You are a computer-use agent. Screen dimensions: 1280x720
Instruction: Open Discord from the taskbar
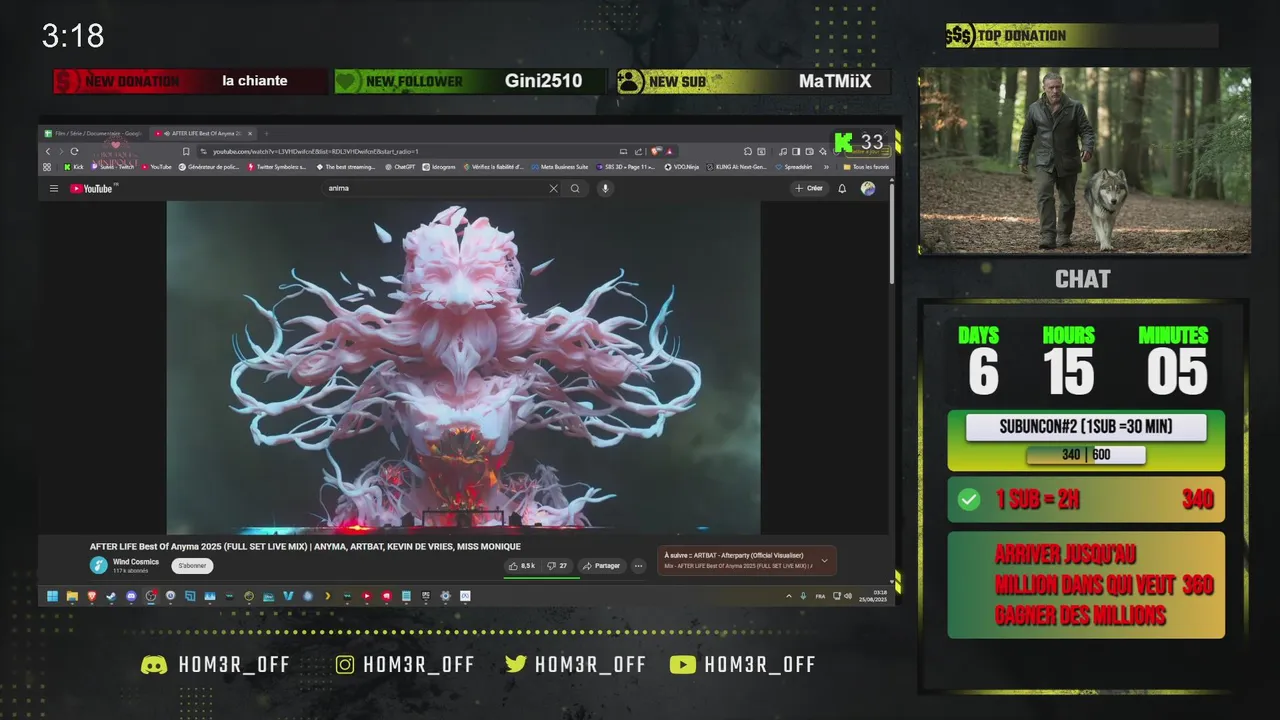[131, 596]
